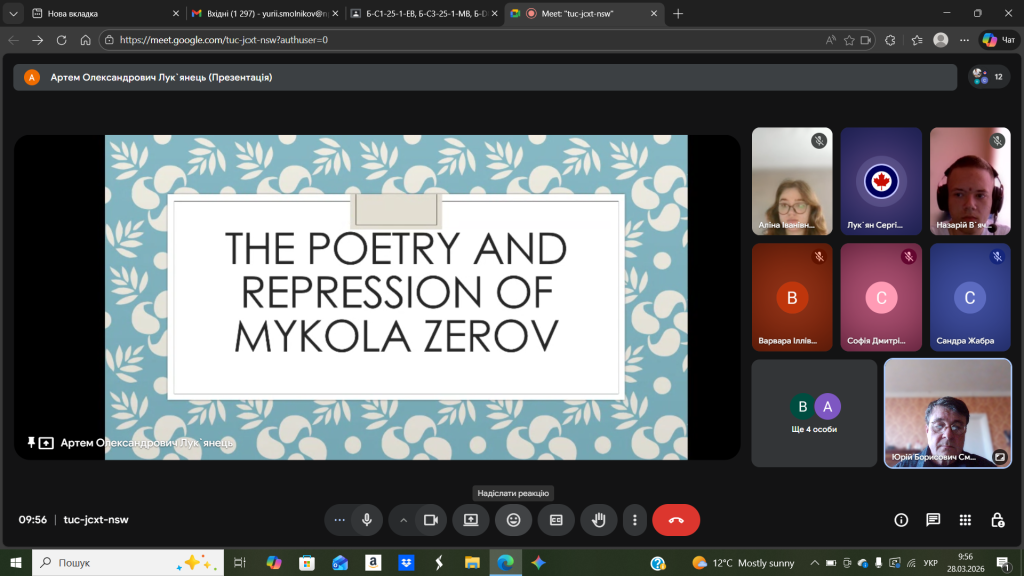Select Аліна's video tile thumbnail

point(791,181)
